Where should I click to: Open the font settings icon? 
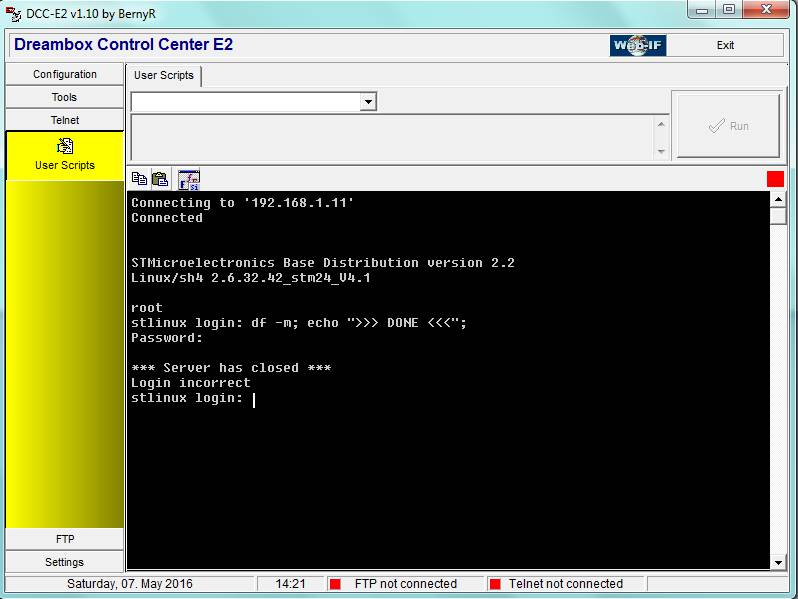pos(189,180)
